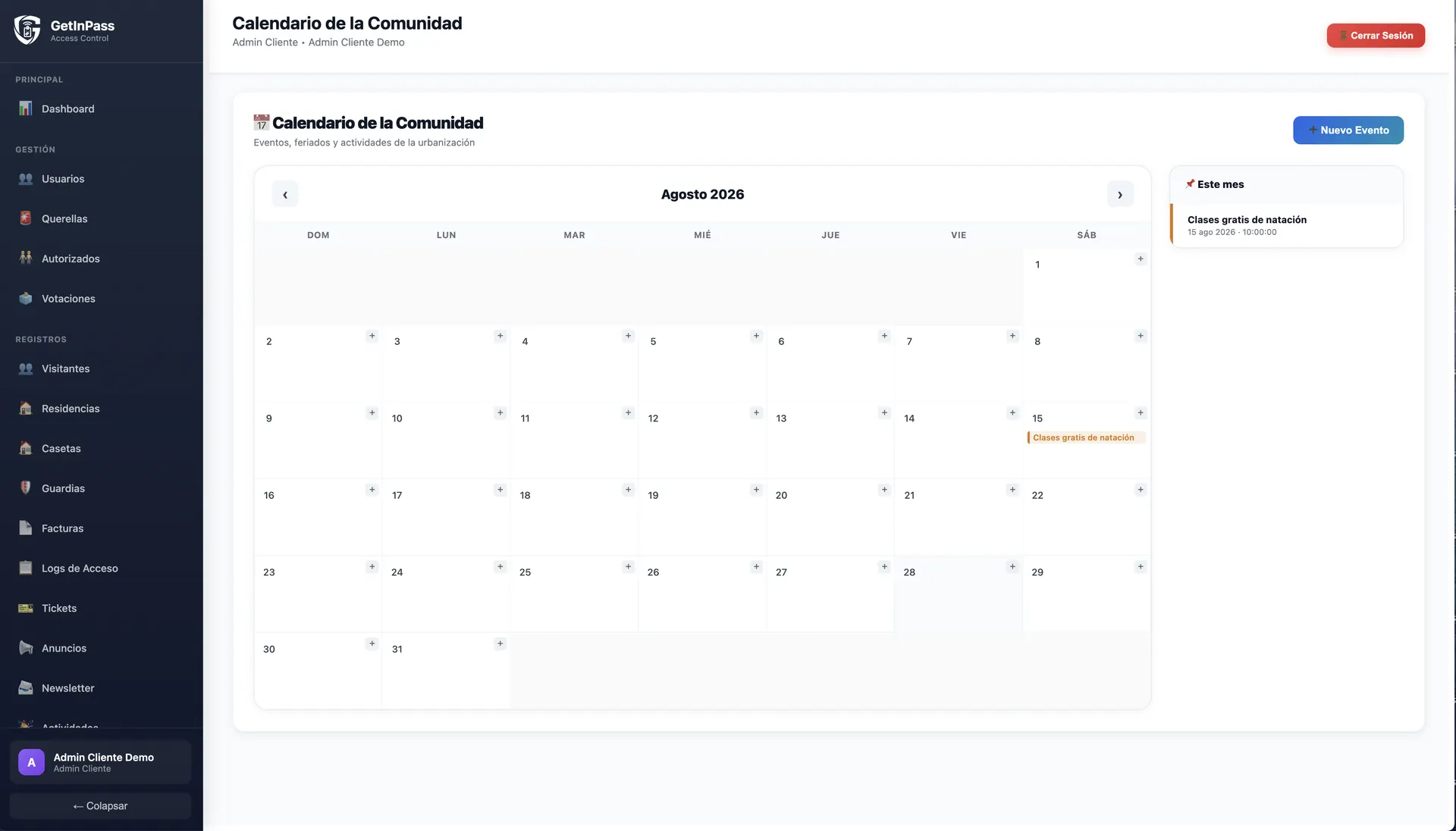
Task: Select the Casetas icon
Action: click(x=26, y=448)
